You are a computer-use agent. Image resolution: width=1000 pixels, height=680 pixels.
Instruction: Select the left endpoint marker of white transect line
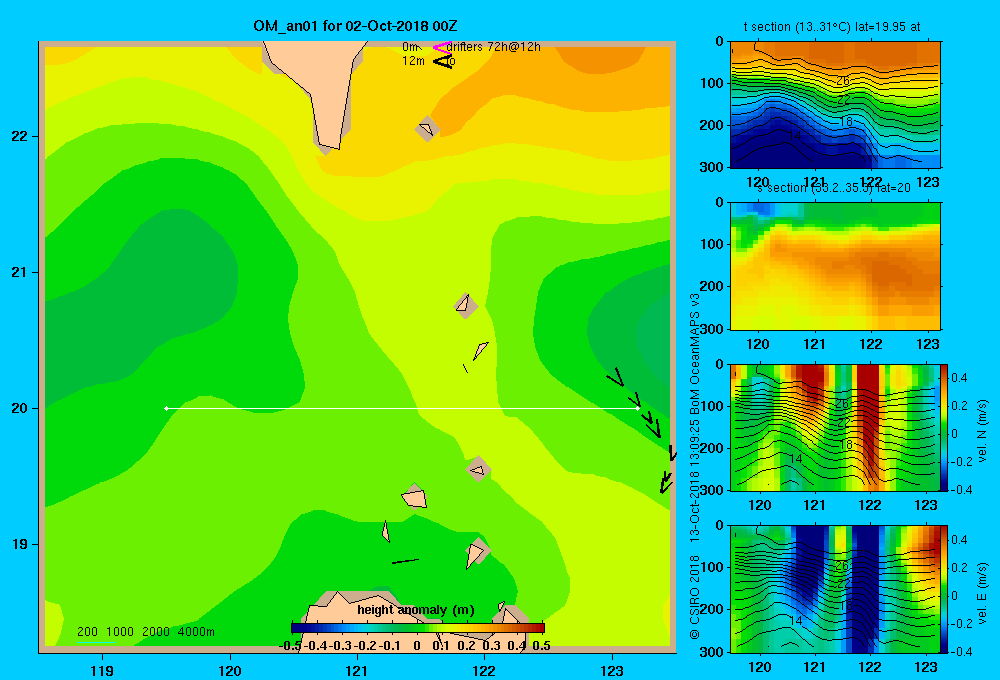166,408
